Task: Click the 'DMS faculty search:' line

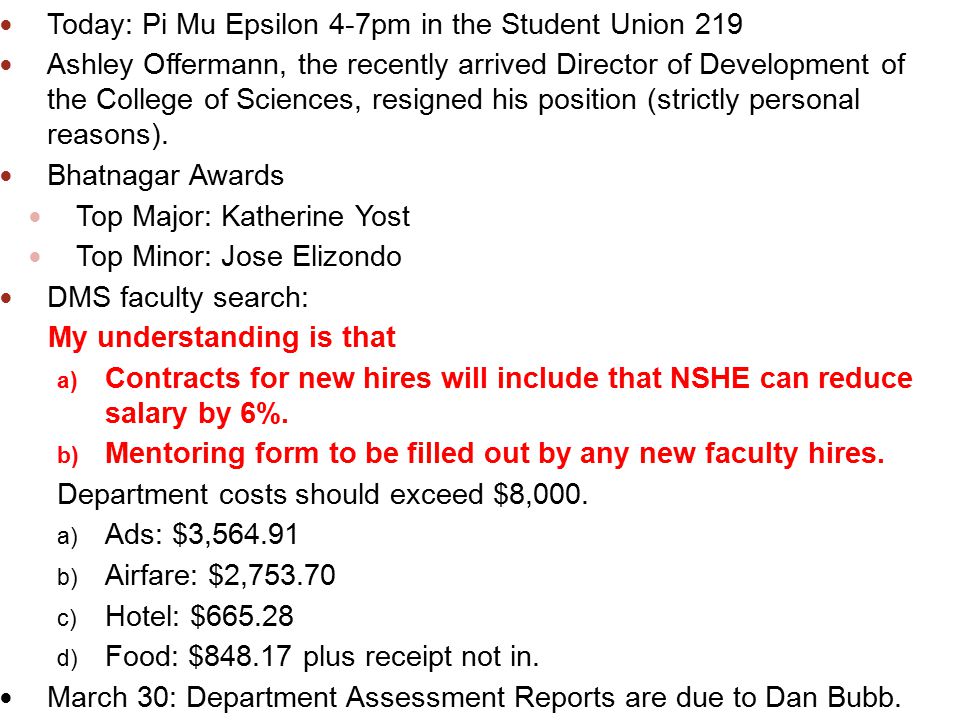Action: tap(178, 298)
